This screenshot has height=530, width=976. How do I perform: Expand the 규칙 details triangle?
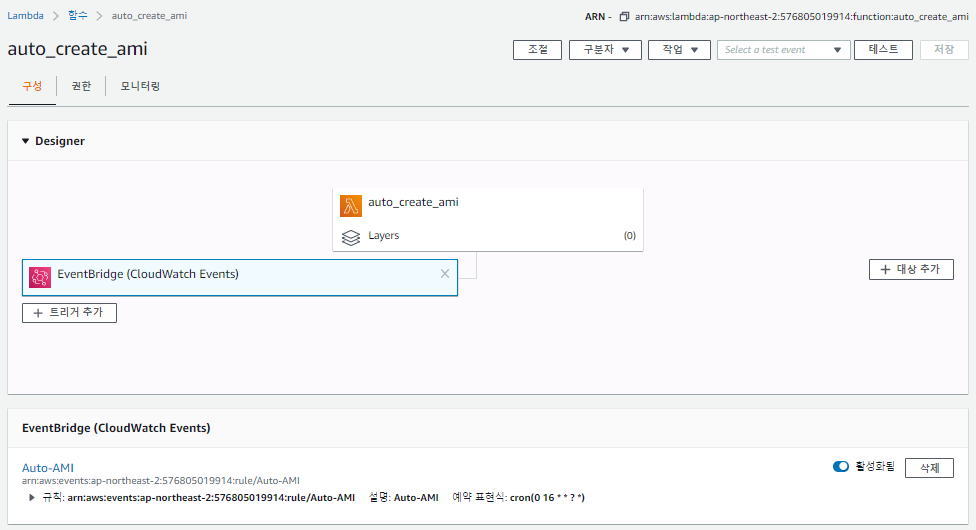pyautogui.click(x=31, y=498)
